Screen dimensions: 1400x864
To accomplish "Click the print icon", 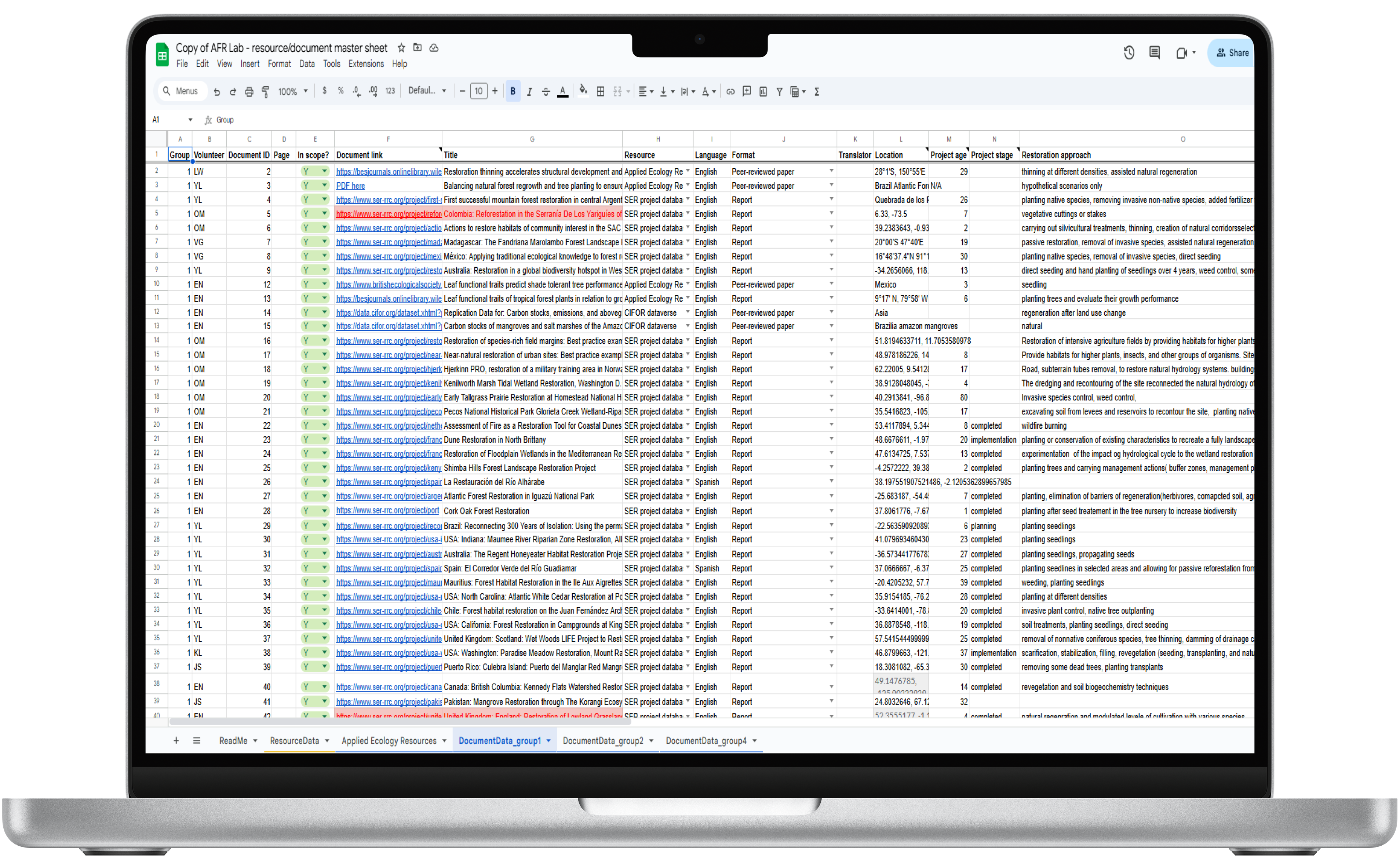I will click(249, 91).
